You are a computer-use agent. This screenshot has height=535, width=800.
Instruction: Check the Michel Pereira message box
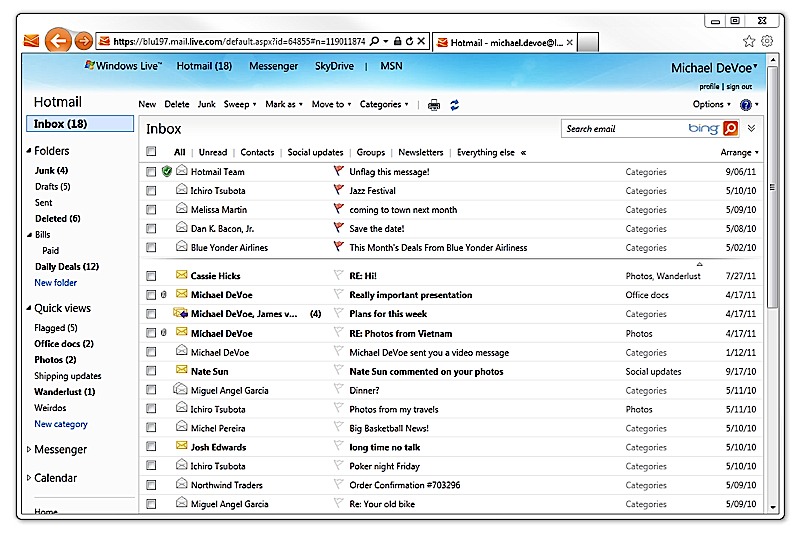151,428
